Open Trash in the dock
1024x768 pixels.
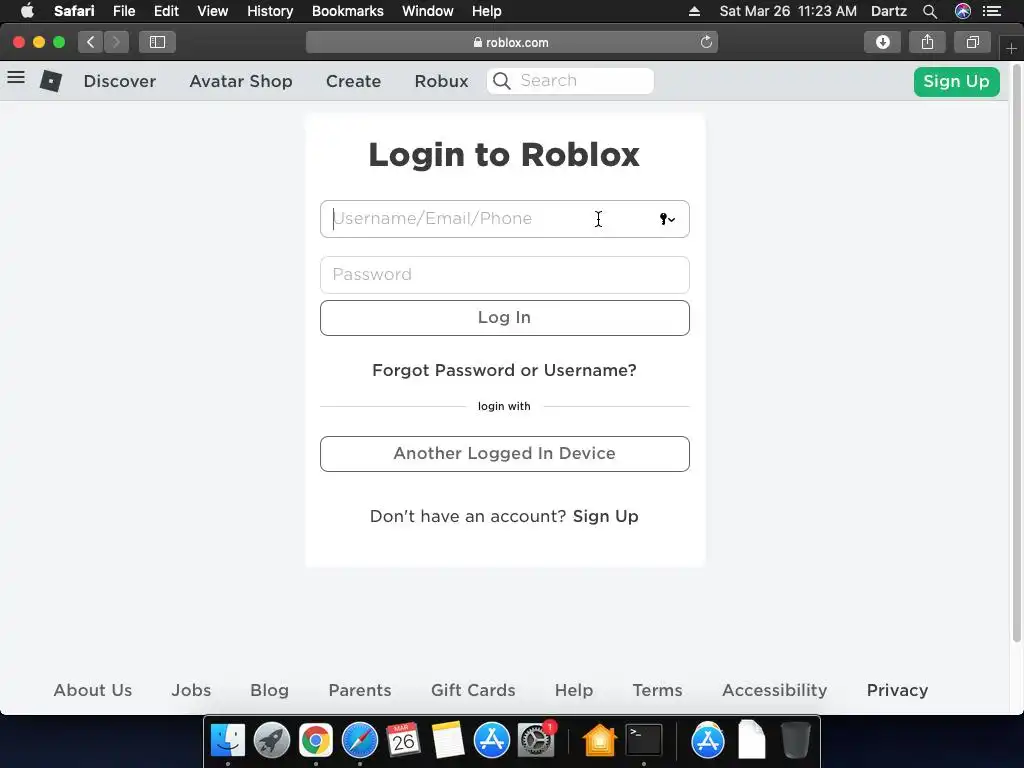tap(795, 741)
